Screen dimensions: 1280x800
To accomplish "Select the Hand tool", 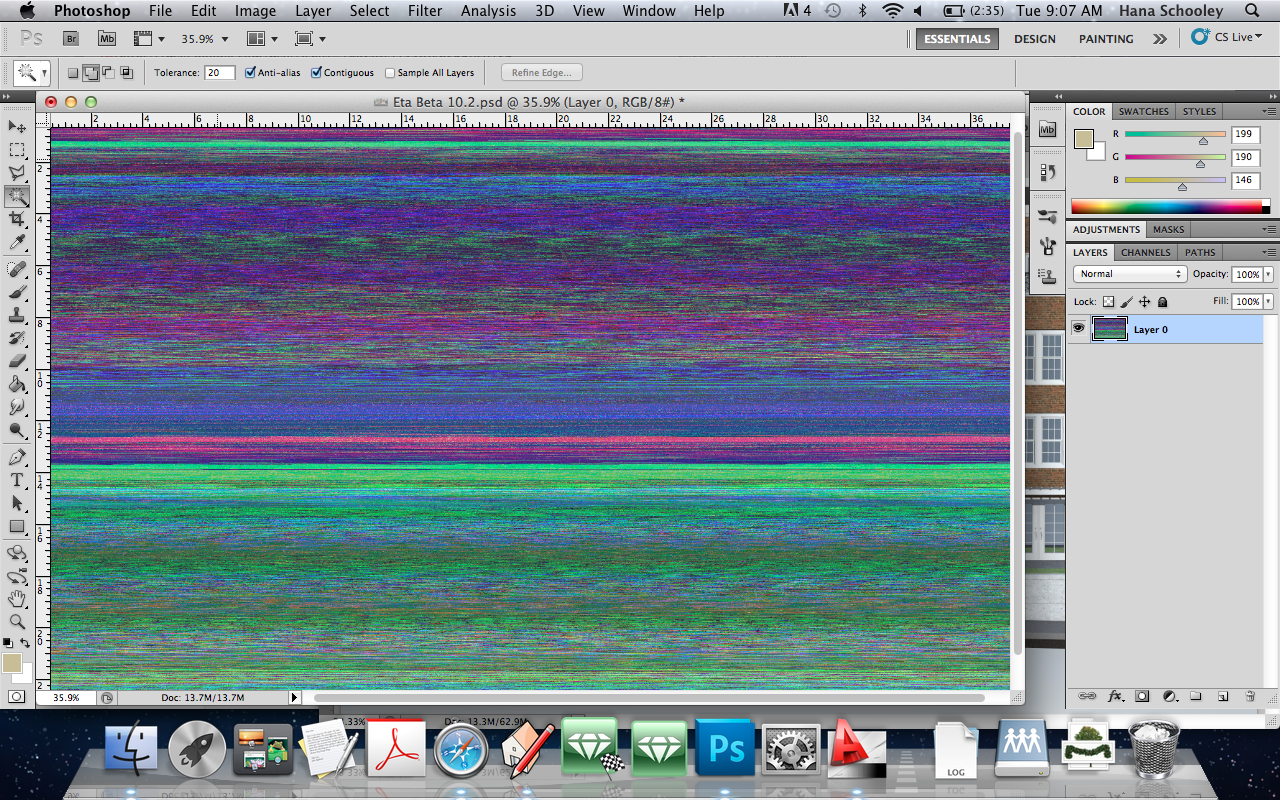I will pos(17,599).
